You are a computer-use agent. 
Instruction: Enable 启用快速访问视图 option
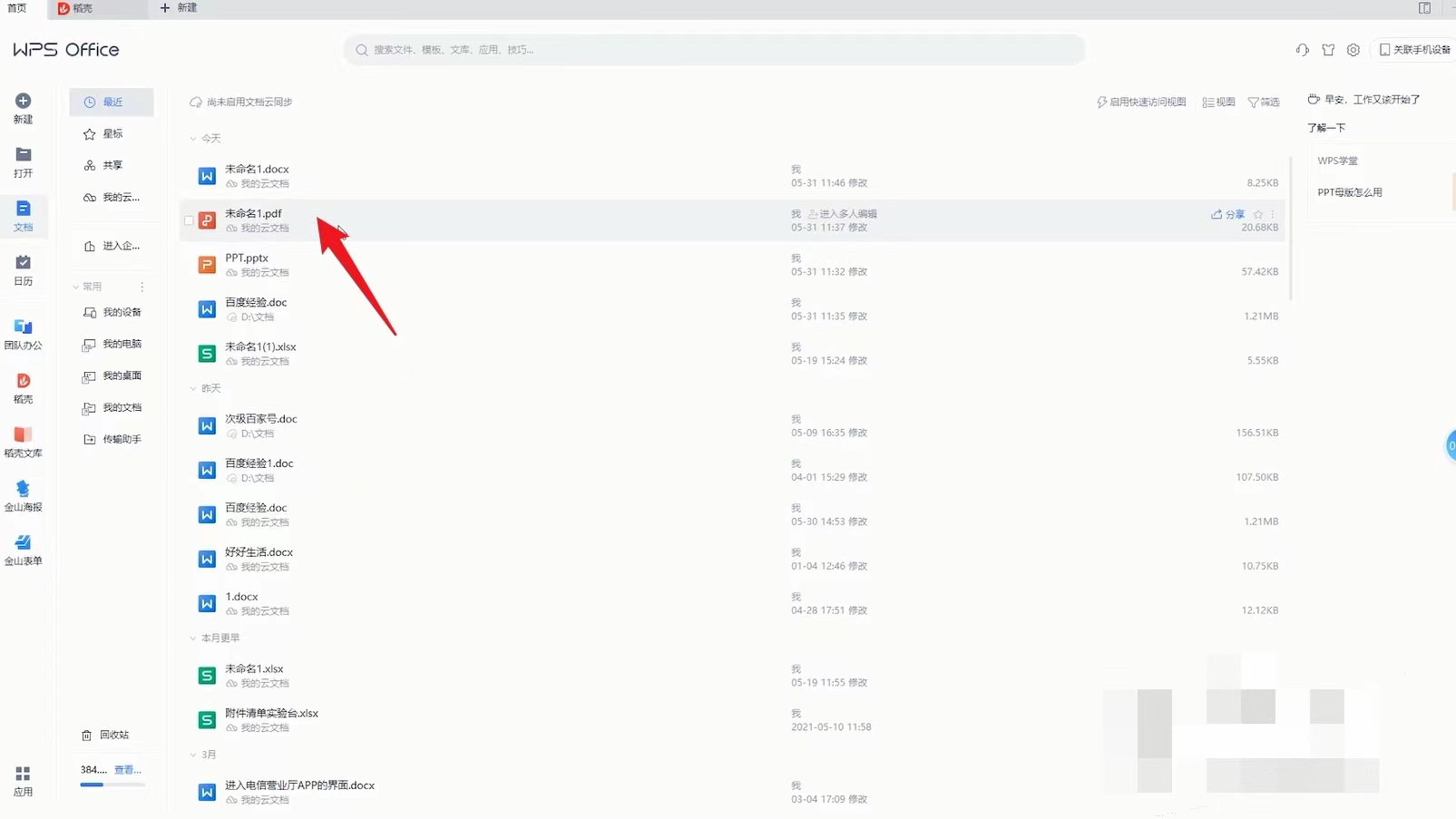pyautogui.click(x=1141, y=102)
